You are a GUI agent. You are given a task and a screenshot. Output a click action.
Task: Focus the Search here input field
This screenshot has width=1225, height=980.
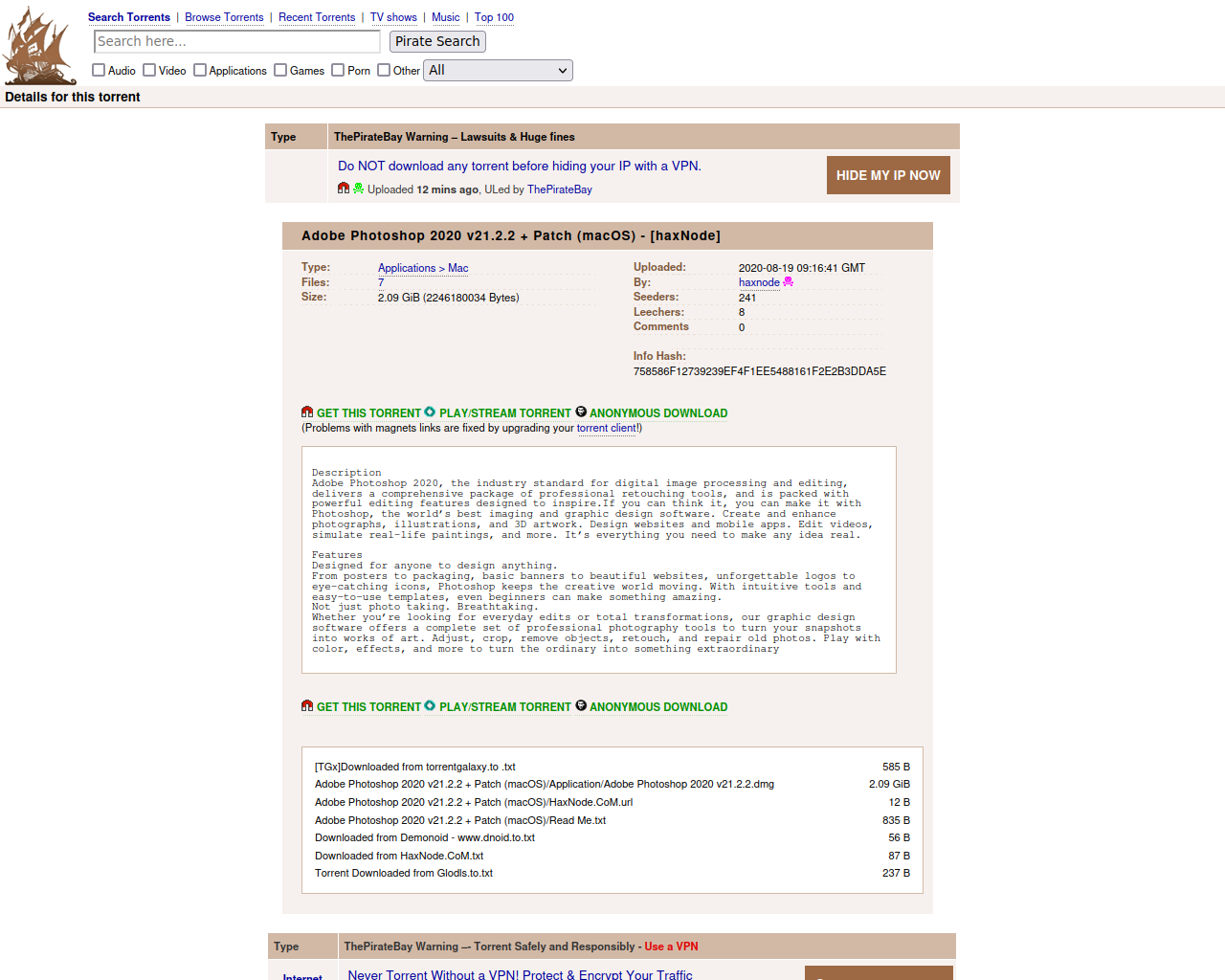[x=237, y=41]
